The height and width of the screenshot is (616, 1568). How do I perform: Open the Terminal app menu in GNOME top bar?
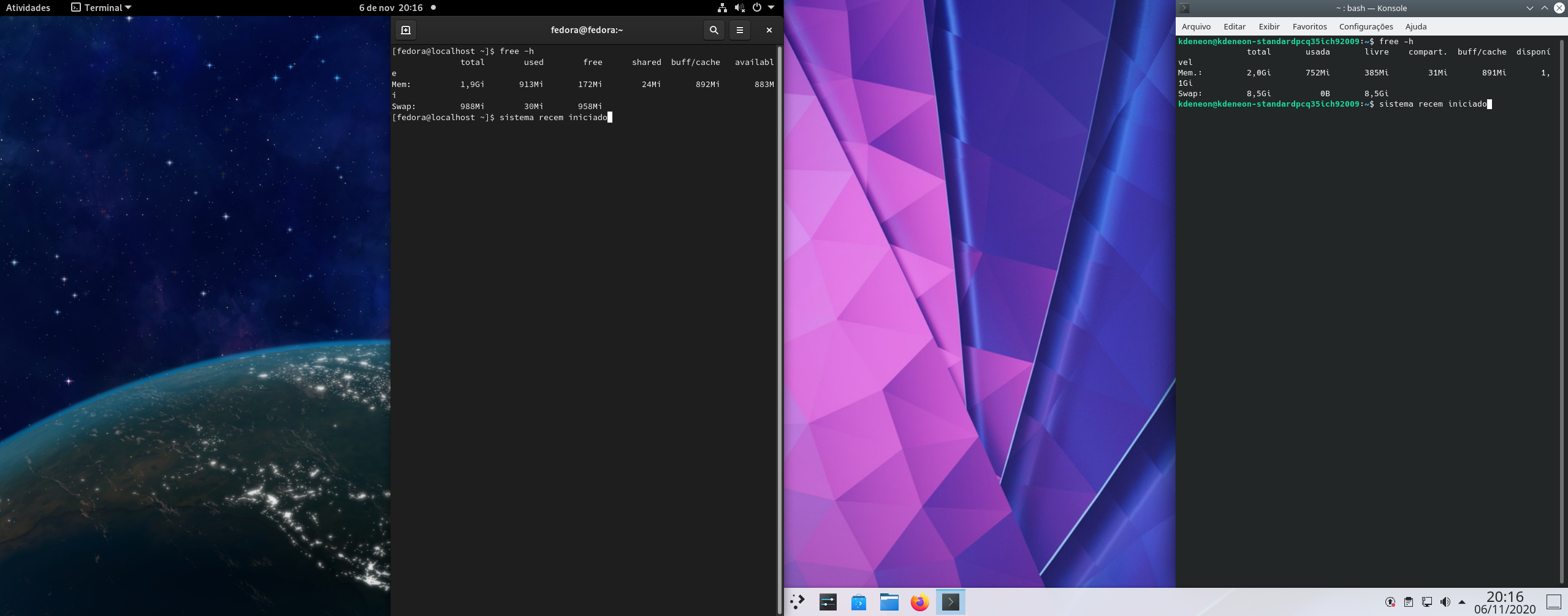coord(101,8)
